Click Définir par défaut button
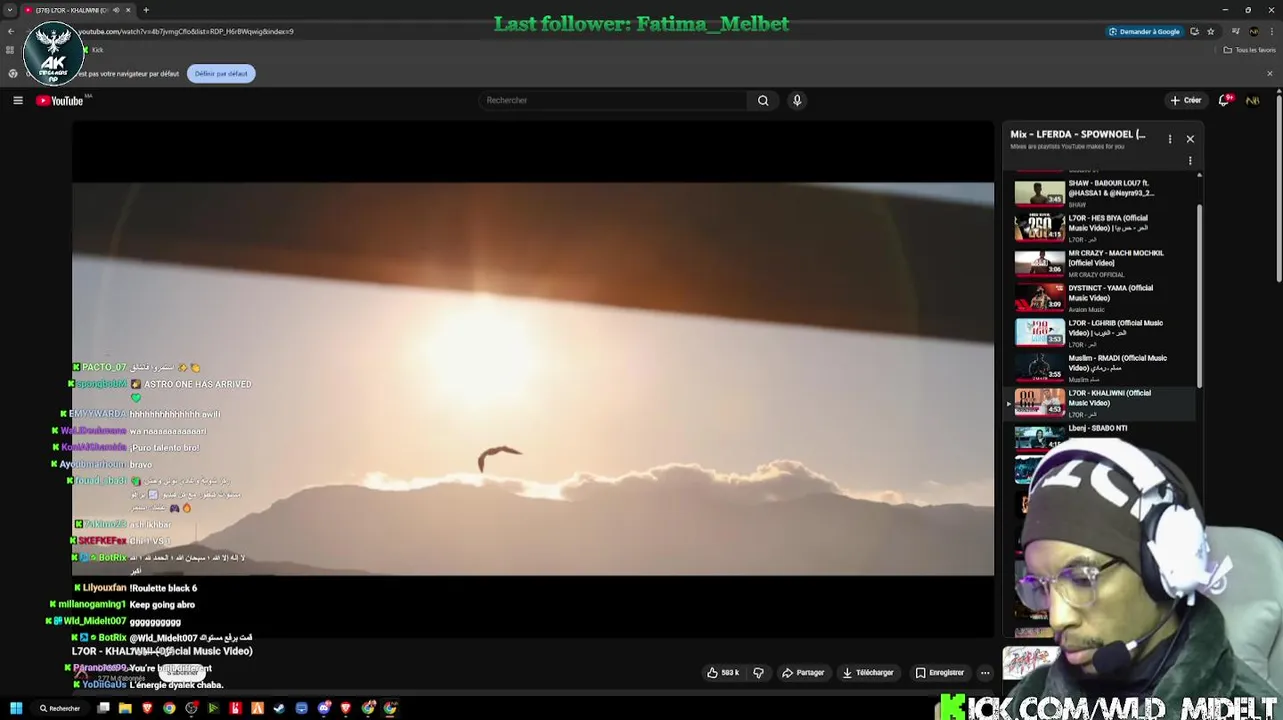Image resolution: width=1283 pixels, height=720 pixels. (221, 73)
